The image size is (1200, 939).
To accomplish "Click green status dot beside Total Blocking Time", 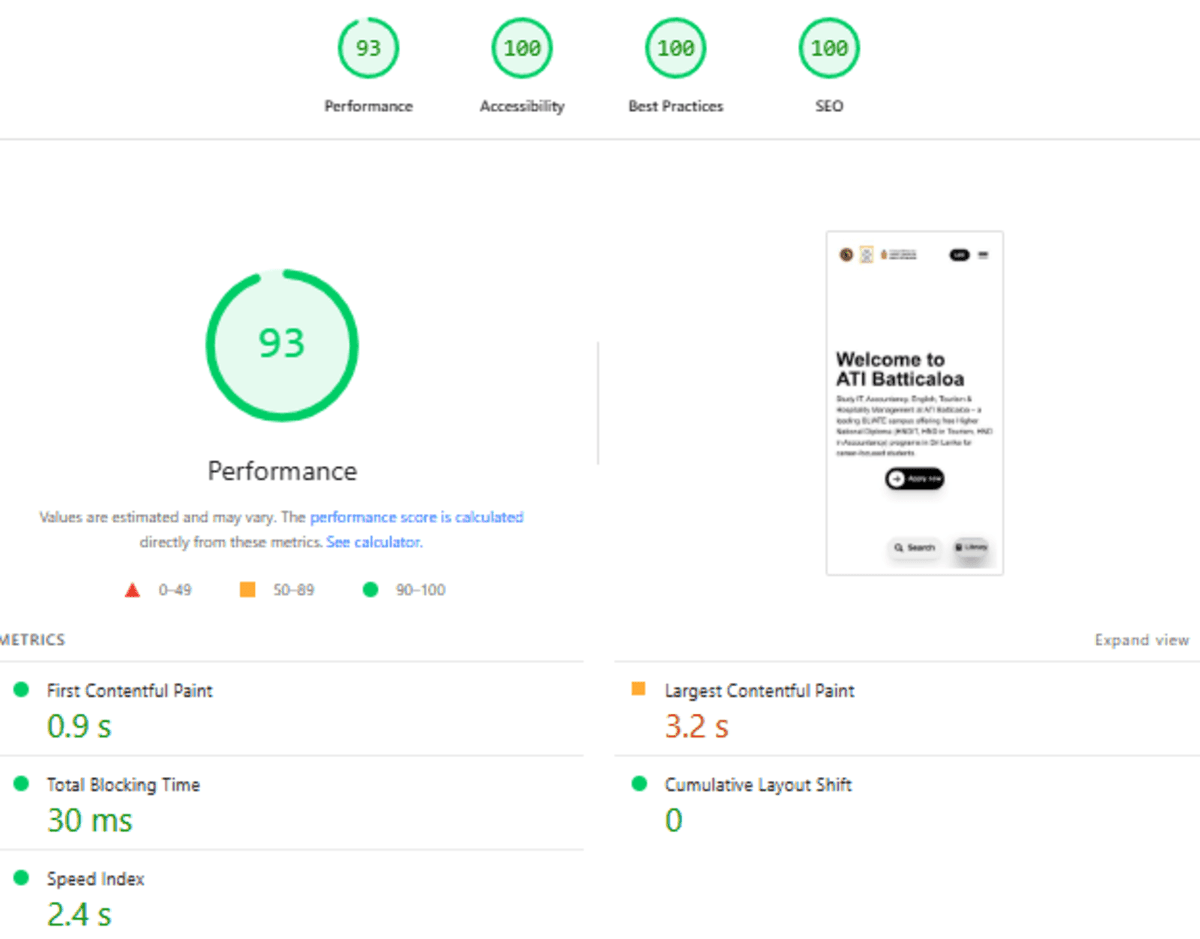I will click(x=21, y=784).
